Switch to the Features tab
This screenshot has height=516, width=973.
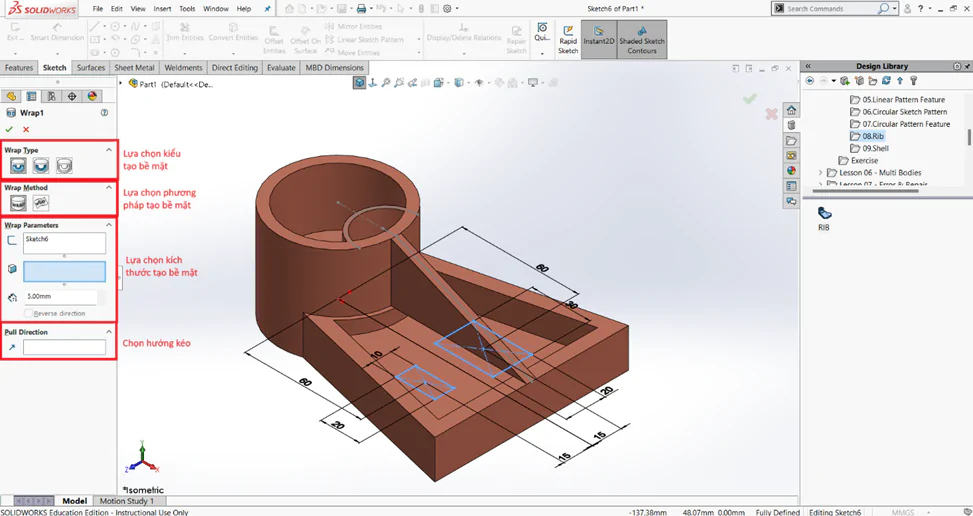click(x=19, y=68)
